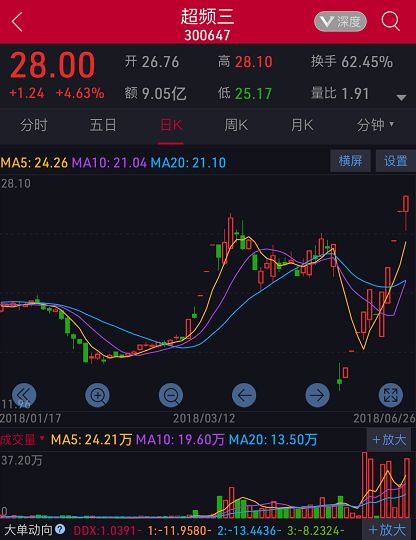Open chart 设置 button

tap(396, 161)
